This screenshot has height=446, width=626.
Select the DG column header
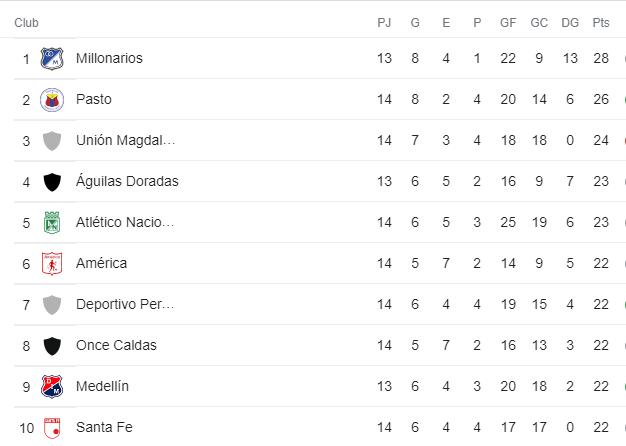[x=570, y=23]
